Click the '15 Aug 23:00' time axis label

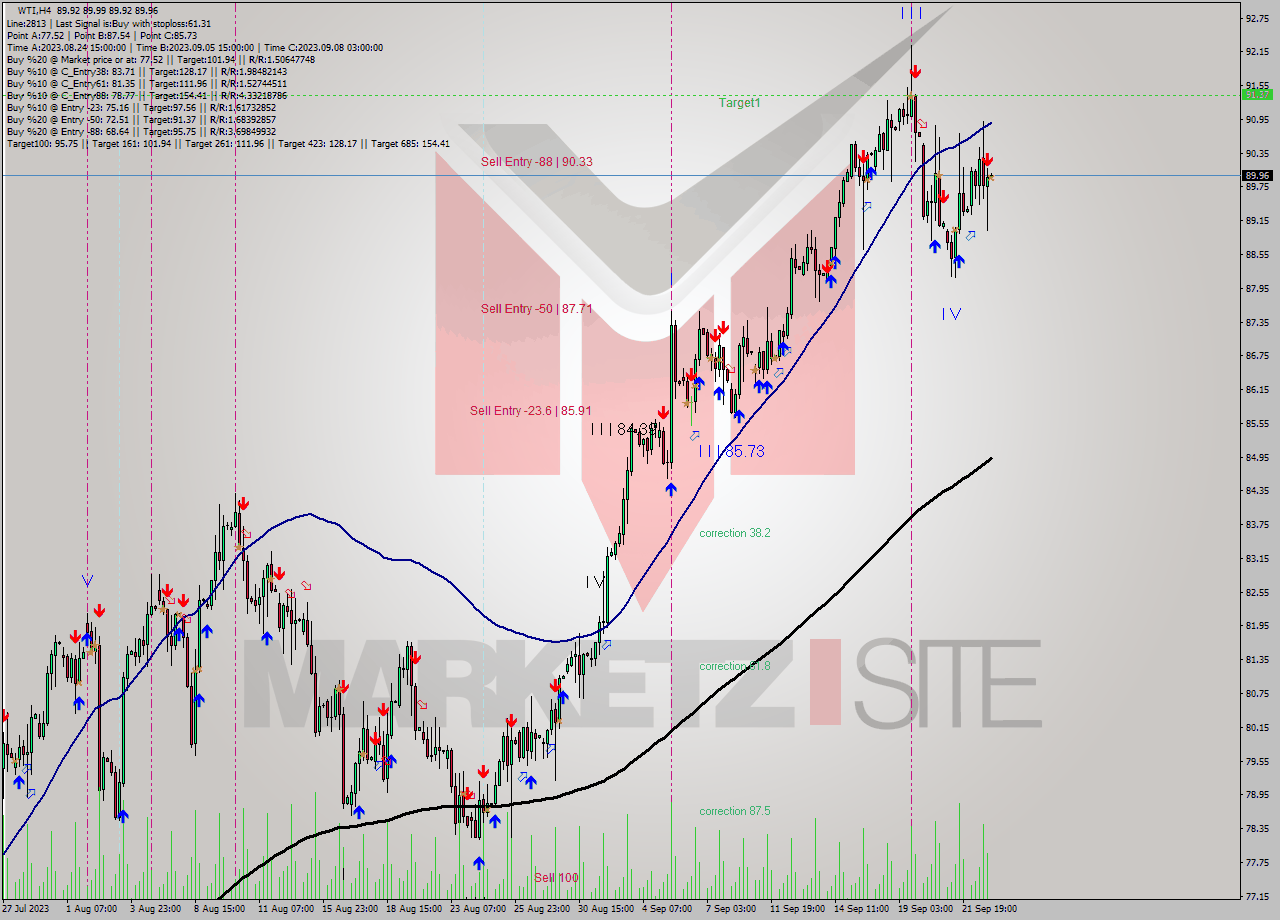pyautogui.click(x=349, y=909)
